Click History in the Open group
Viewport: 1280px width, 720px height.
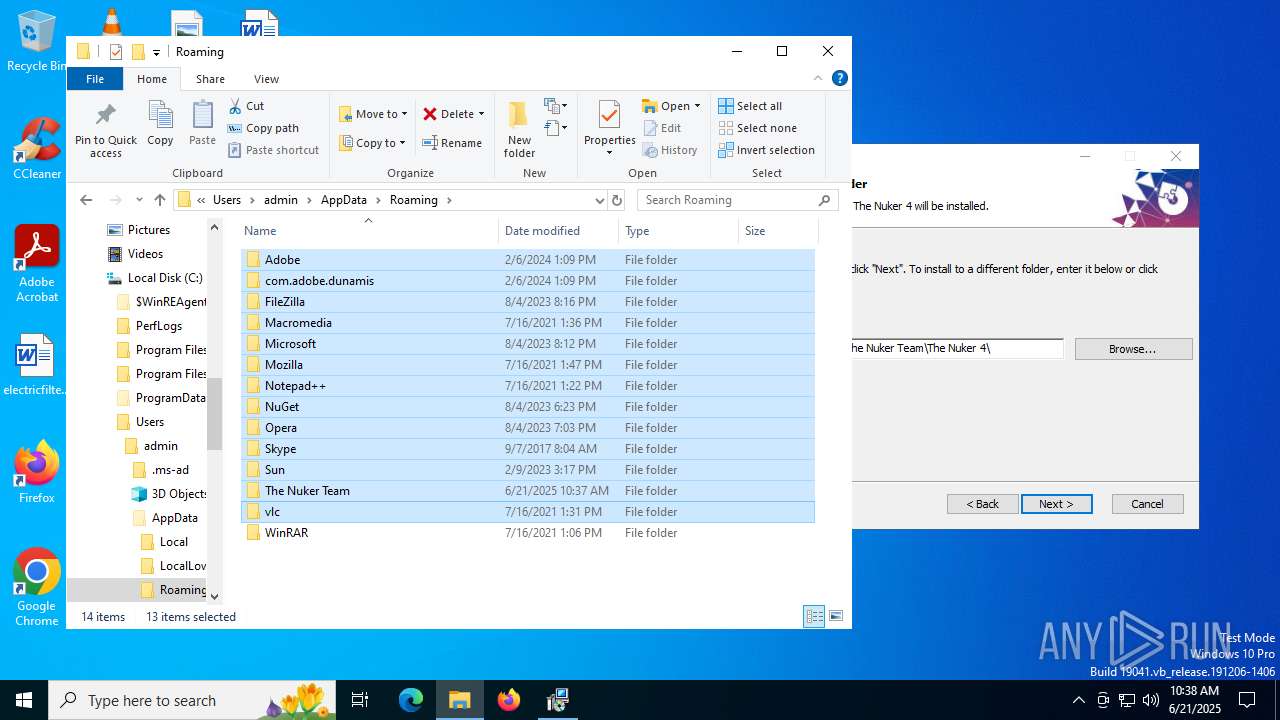670,150
